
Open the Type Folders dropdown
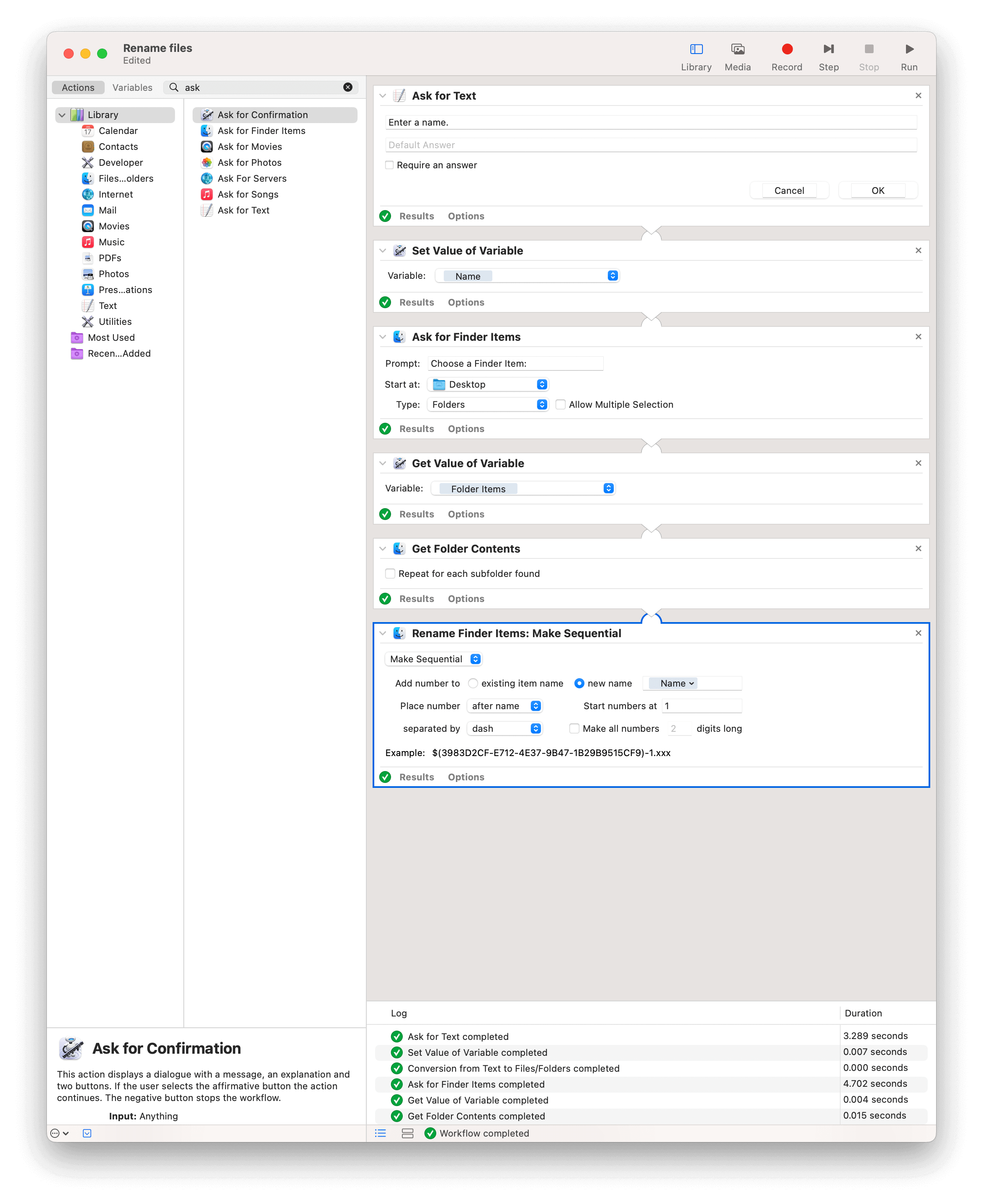pyautogui.click(x=488, y=404)
